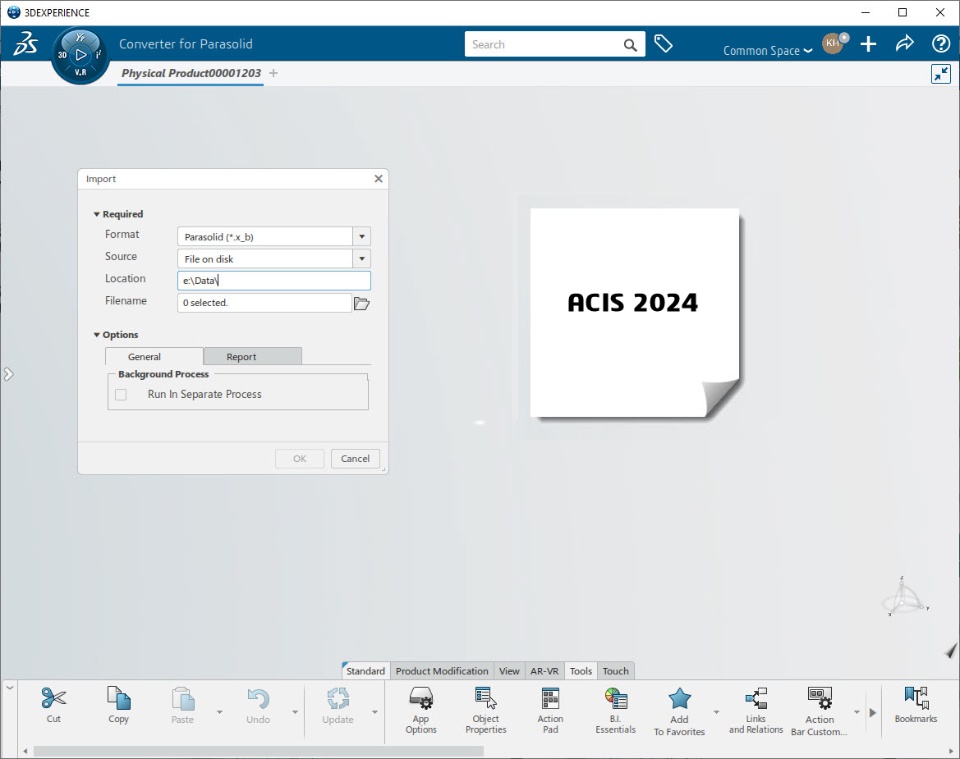Collapse the Options section
The height and width of the screenshot is (759, 960).
(x=96, y=335)
